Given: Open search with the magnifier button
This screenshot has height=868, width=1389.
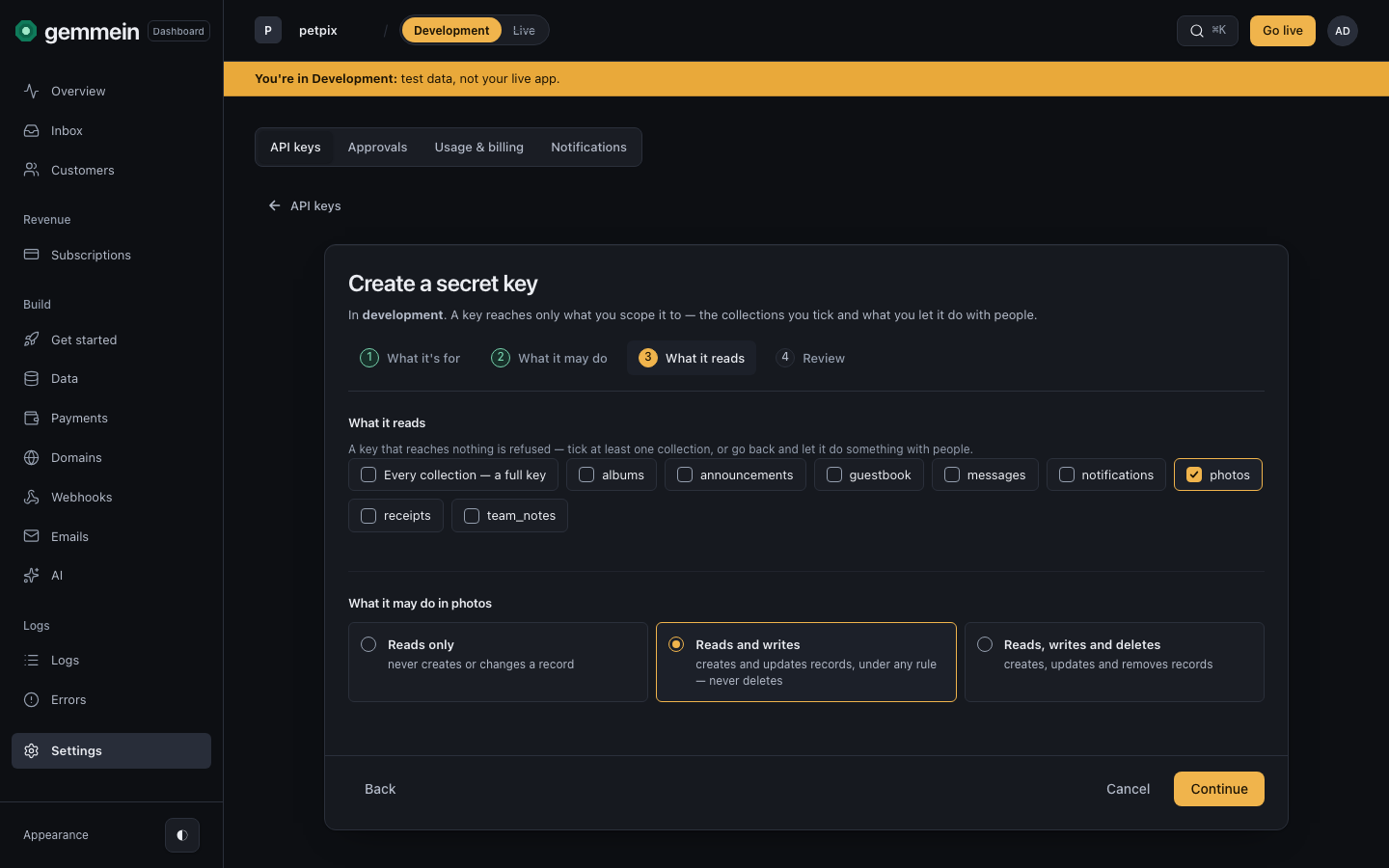Looking at the screenshot, I should (x=1208, y=31).
